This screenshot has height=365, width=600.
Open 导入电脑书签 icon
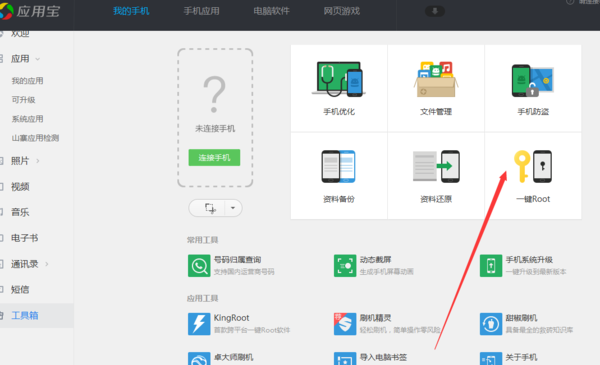tap(345, 358)
